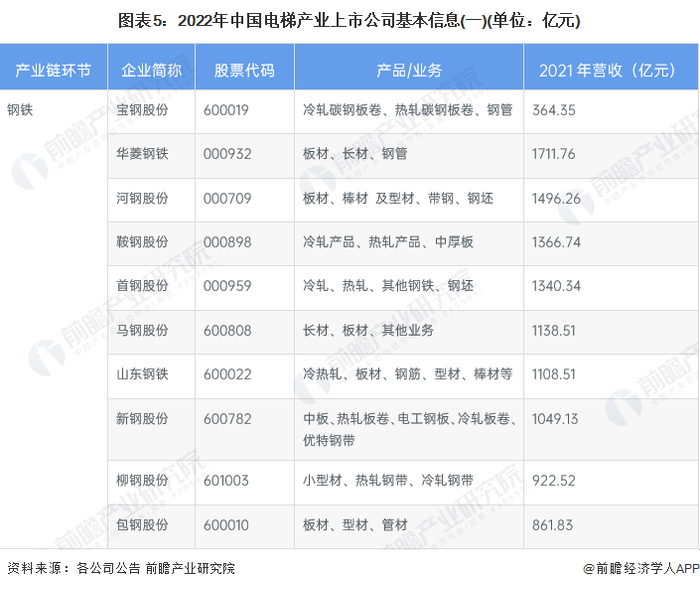This screenshot has height=589, width=700.
Task: Click company name 马钢股份
Action: [142, 330]
